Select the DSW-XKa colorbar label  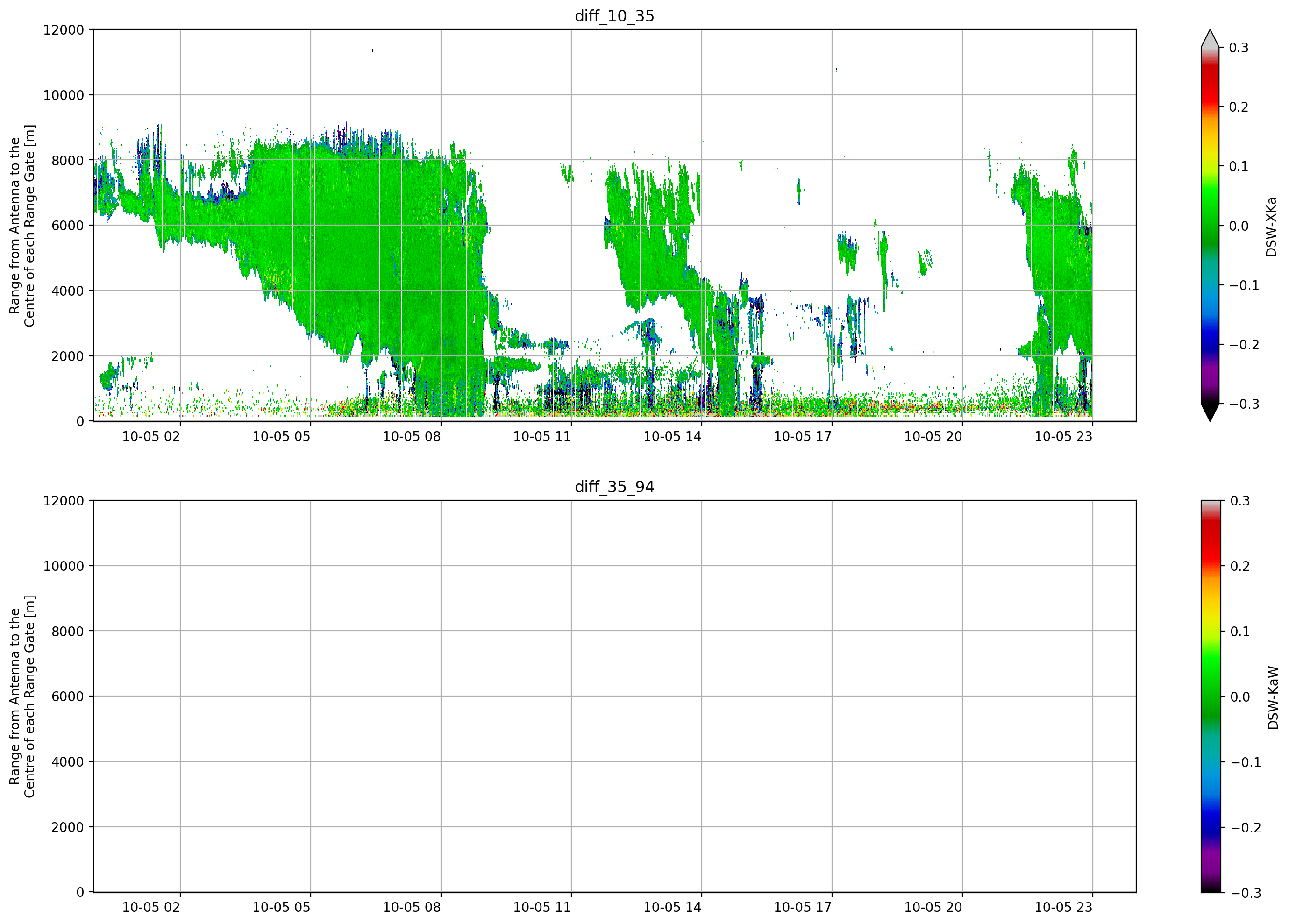click(1271, 227)
